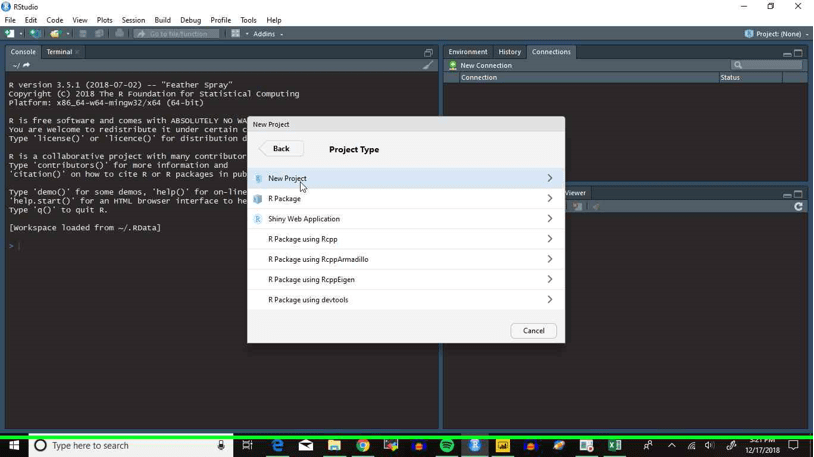The image size is (814, 457).
Task: Open the File menu
Action: point(10,20)
